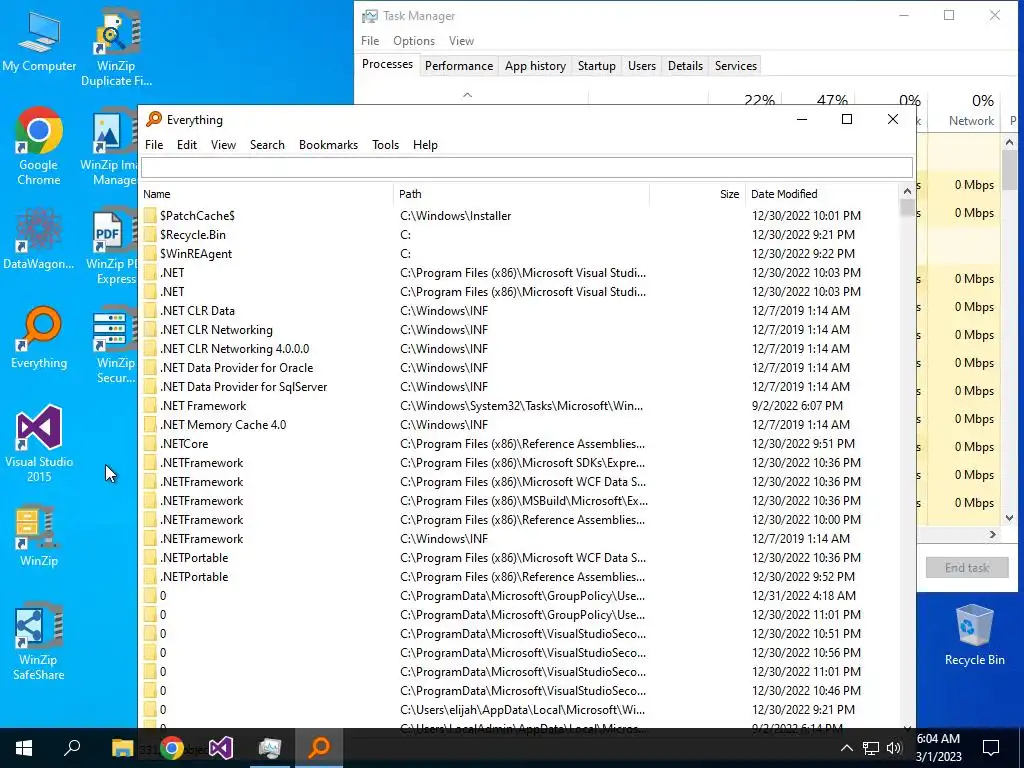This screenshot has height=768, width=1024.
Task: Open the volume tray icon
Action: click(x=894, y=748)
